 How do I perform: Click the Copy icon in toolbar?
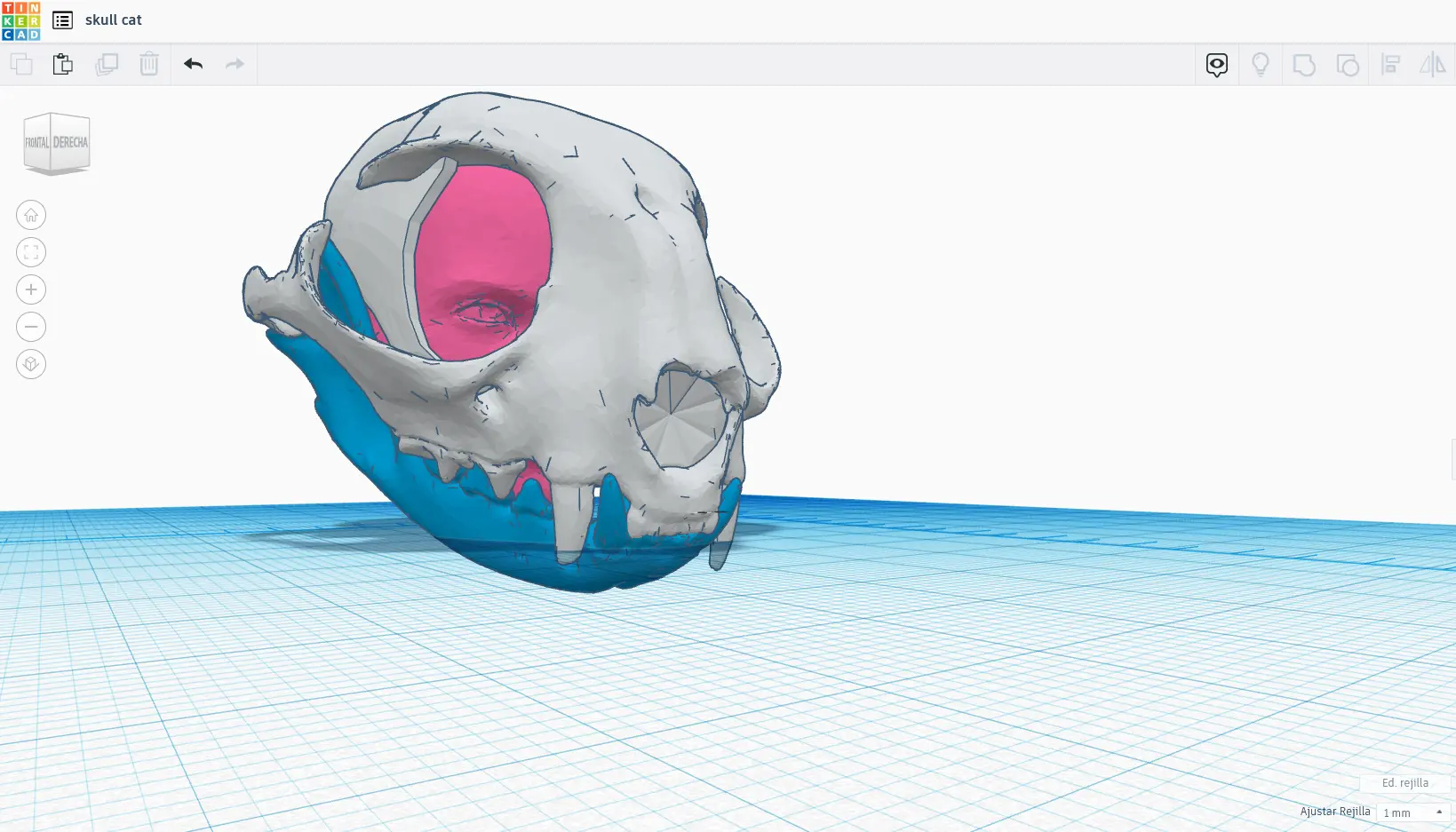[20, 64]
